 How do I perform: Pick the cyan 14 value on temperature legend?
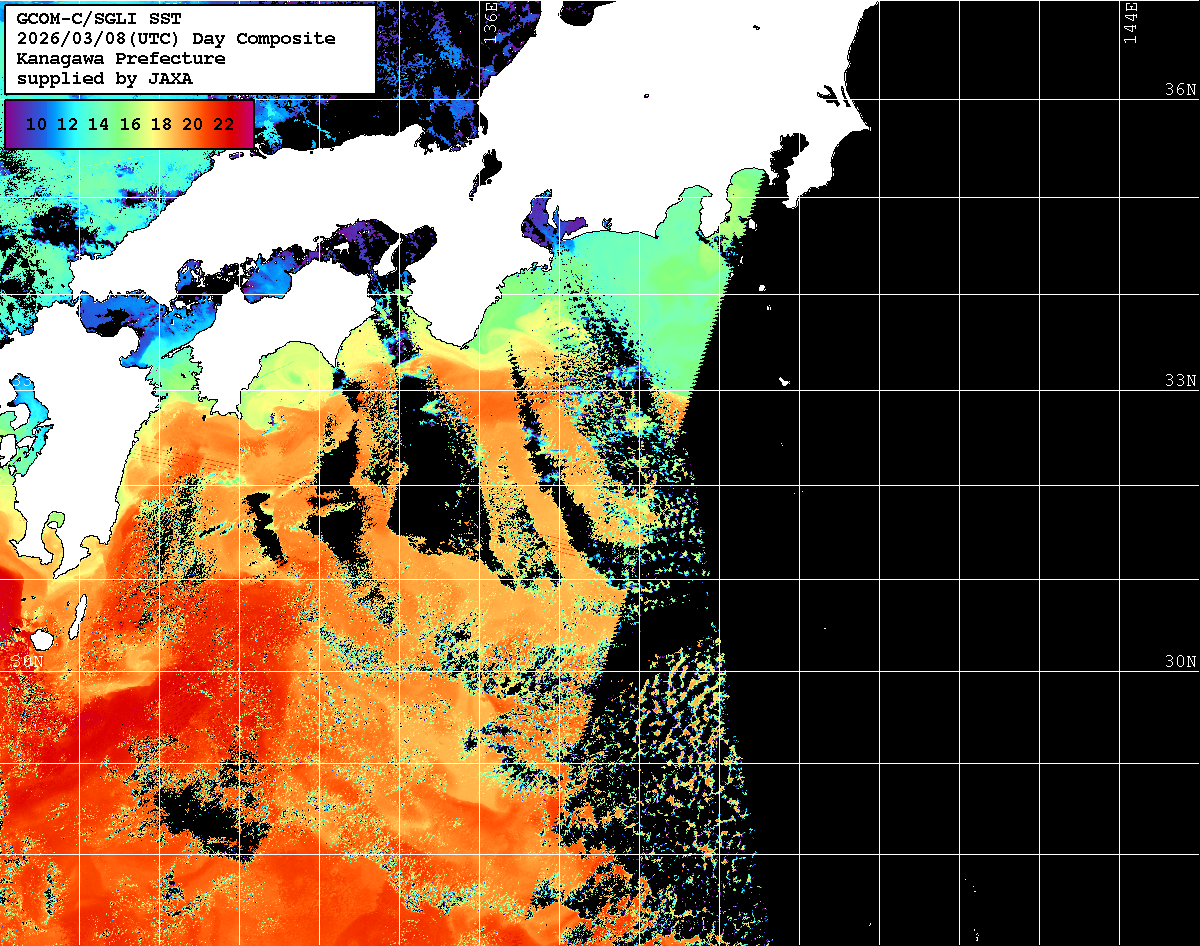99,124
